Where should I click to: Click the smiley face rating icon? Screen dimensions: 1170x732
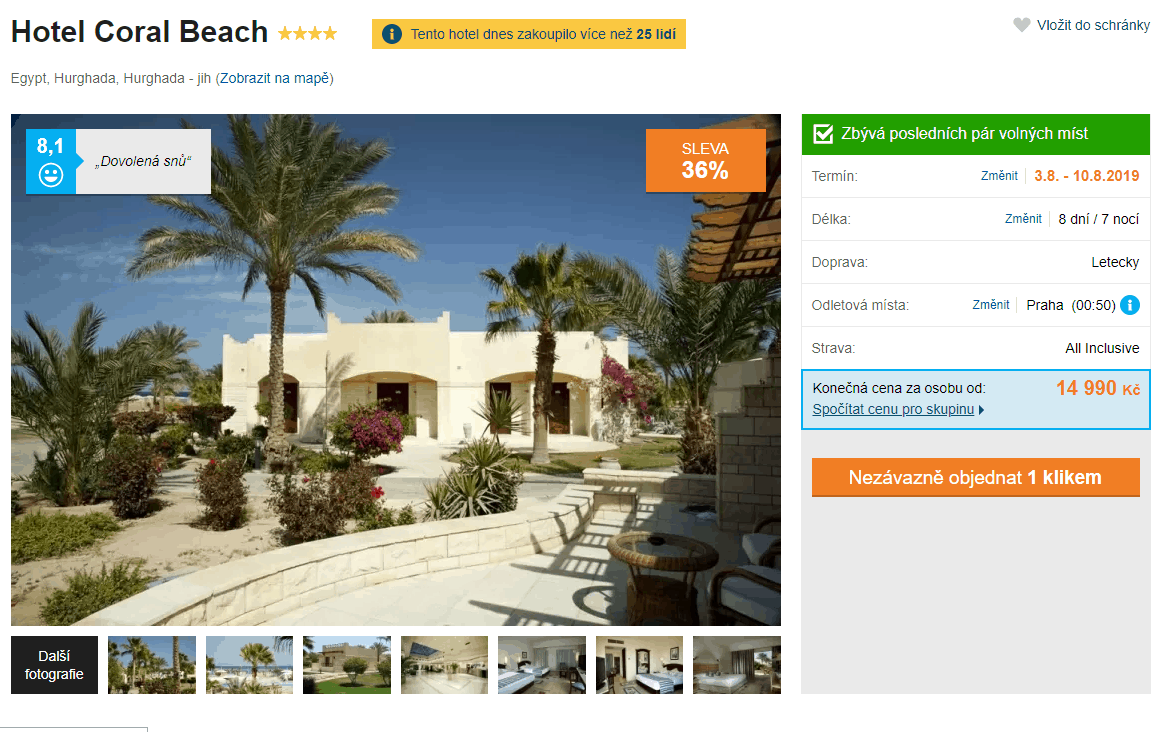tap(51, 175)
